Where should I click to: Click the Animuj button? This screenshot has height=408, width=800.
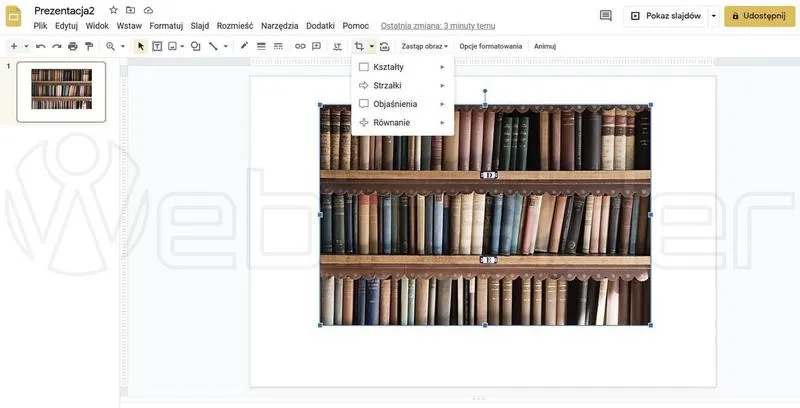point(544,46)
